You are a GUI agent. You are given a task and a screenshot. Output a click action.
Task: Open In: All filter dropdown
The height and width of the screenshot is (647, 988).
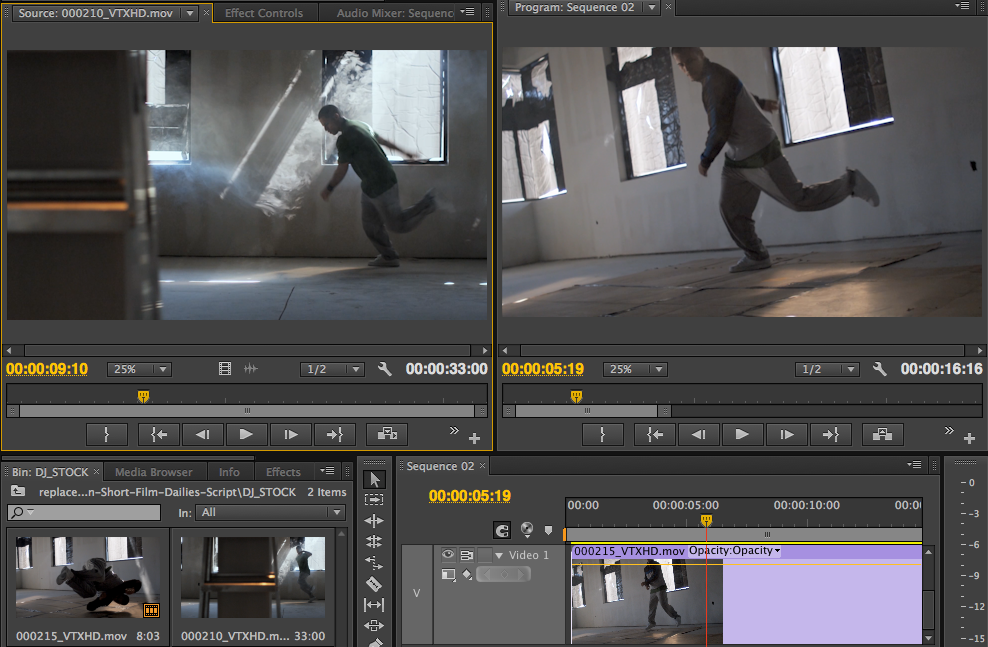tap(270, 513)
